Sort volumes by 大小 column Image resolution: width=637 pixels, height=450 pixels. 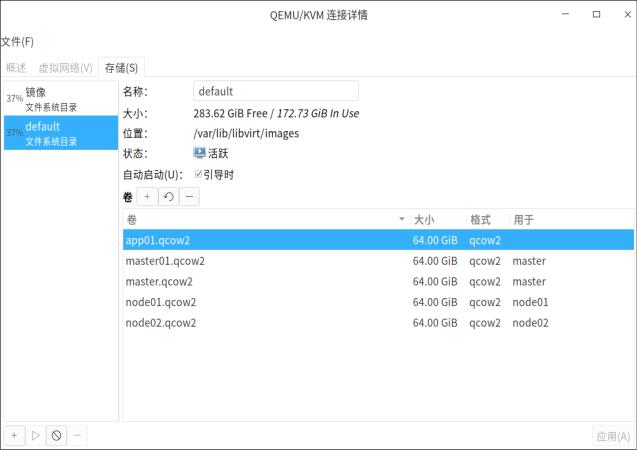pos(437,219)
